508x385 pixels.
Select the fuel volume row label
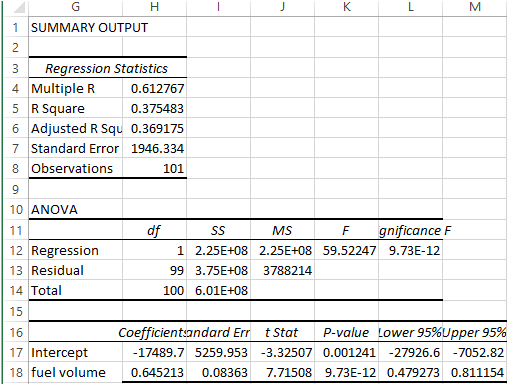[76, 372]
